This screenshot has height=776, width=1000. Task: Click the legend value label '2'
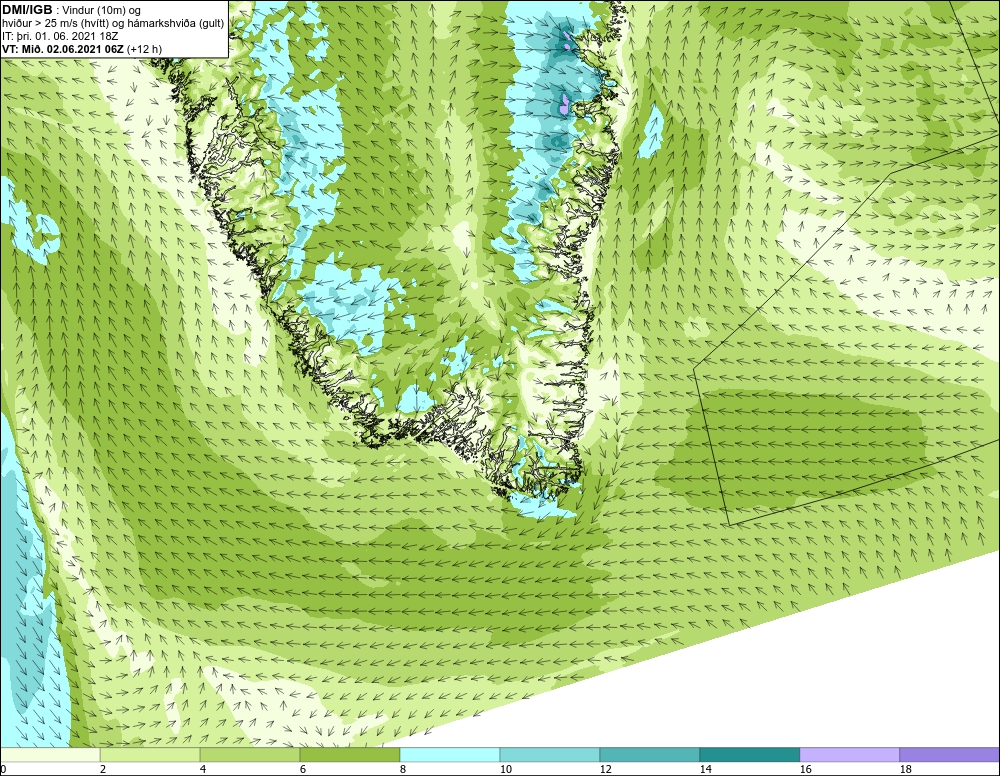coord(103,769)
